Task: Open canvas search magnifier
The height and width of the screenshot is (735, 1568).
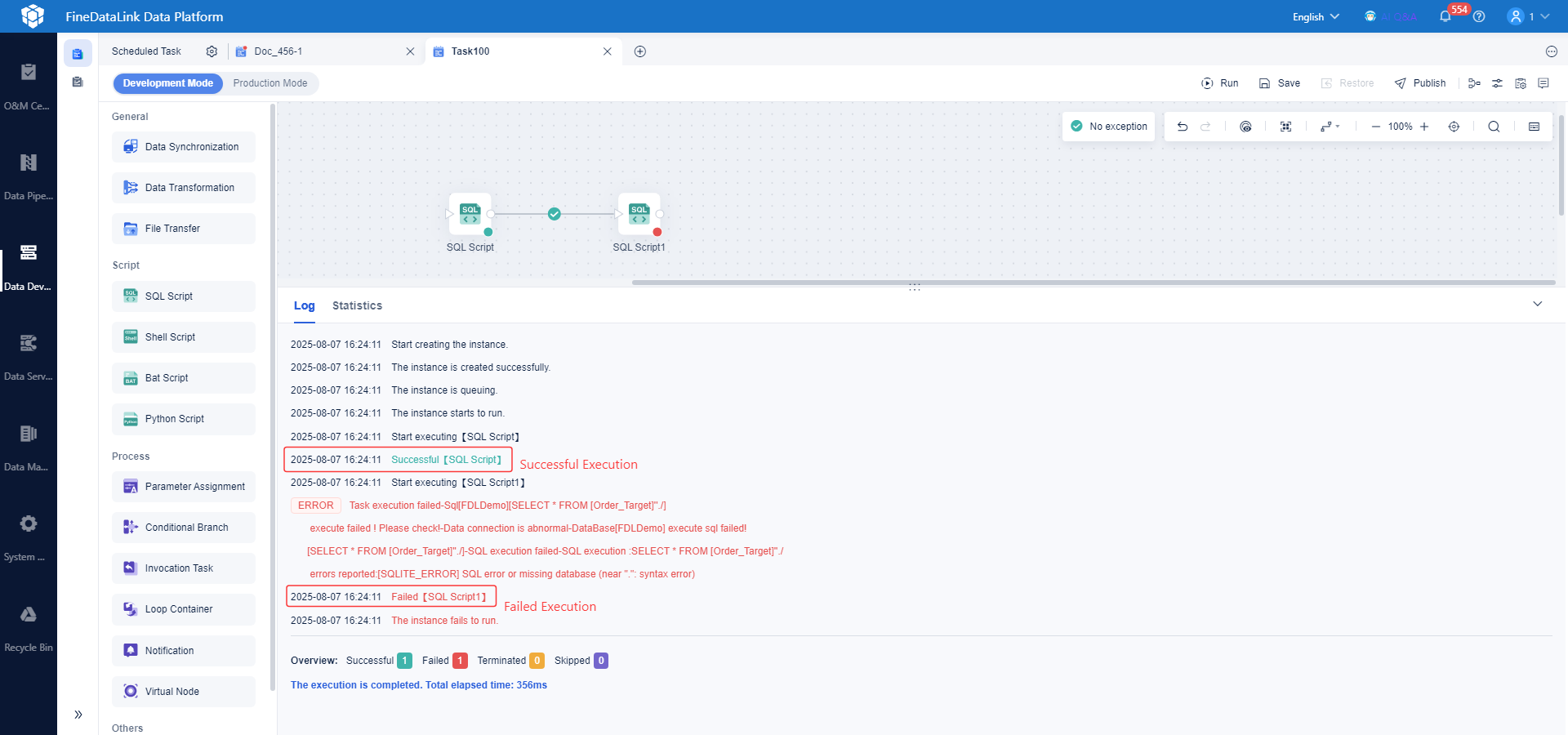Action: [1494, 127]
